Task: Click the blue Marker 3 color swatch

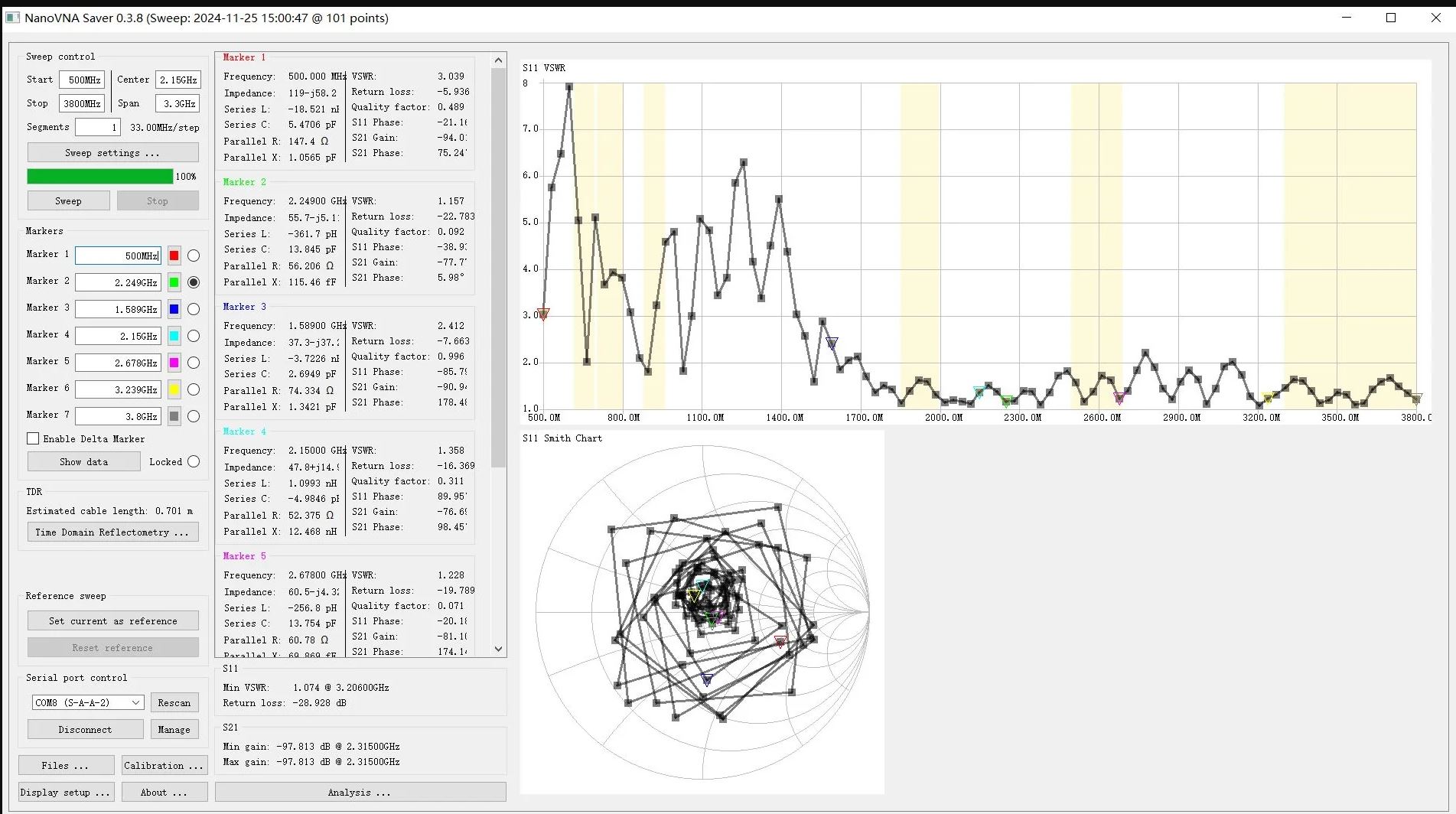Action: (174, 309)
